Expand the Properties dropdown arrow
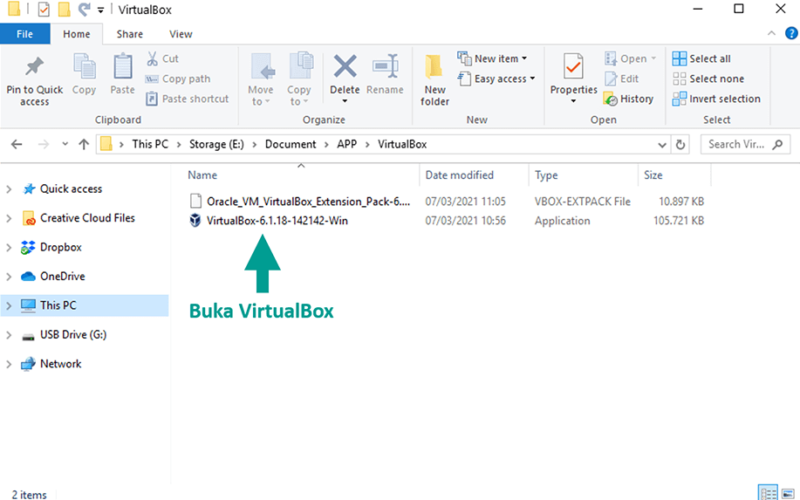 [x=573, y=101]
